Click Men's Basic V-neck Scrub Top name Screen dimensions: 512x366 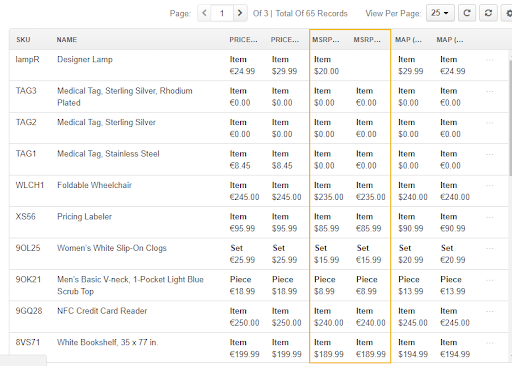130,285
